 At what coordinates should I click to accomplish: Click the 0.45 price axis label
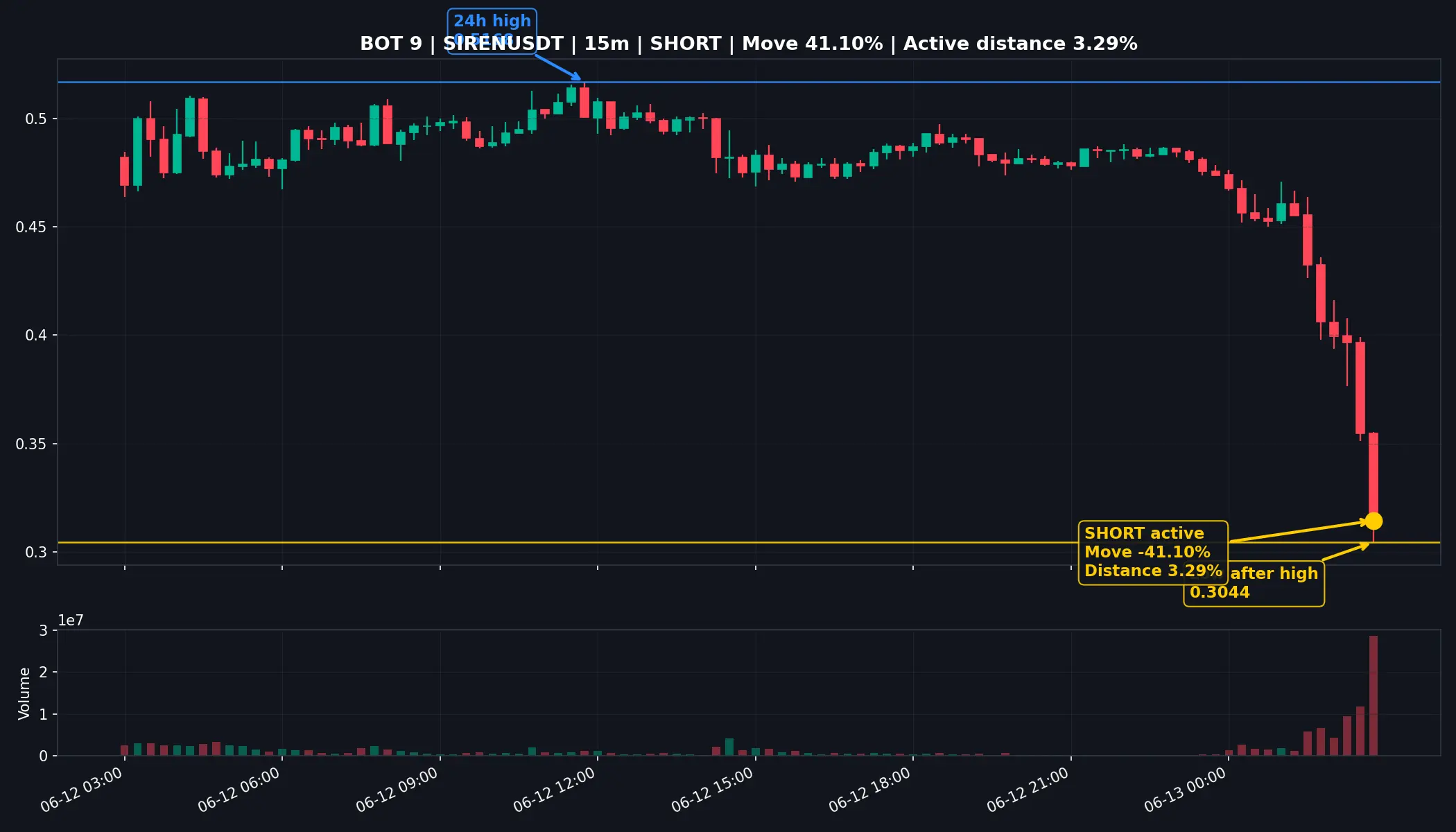[x=32, y=227]
